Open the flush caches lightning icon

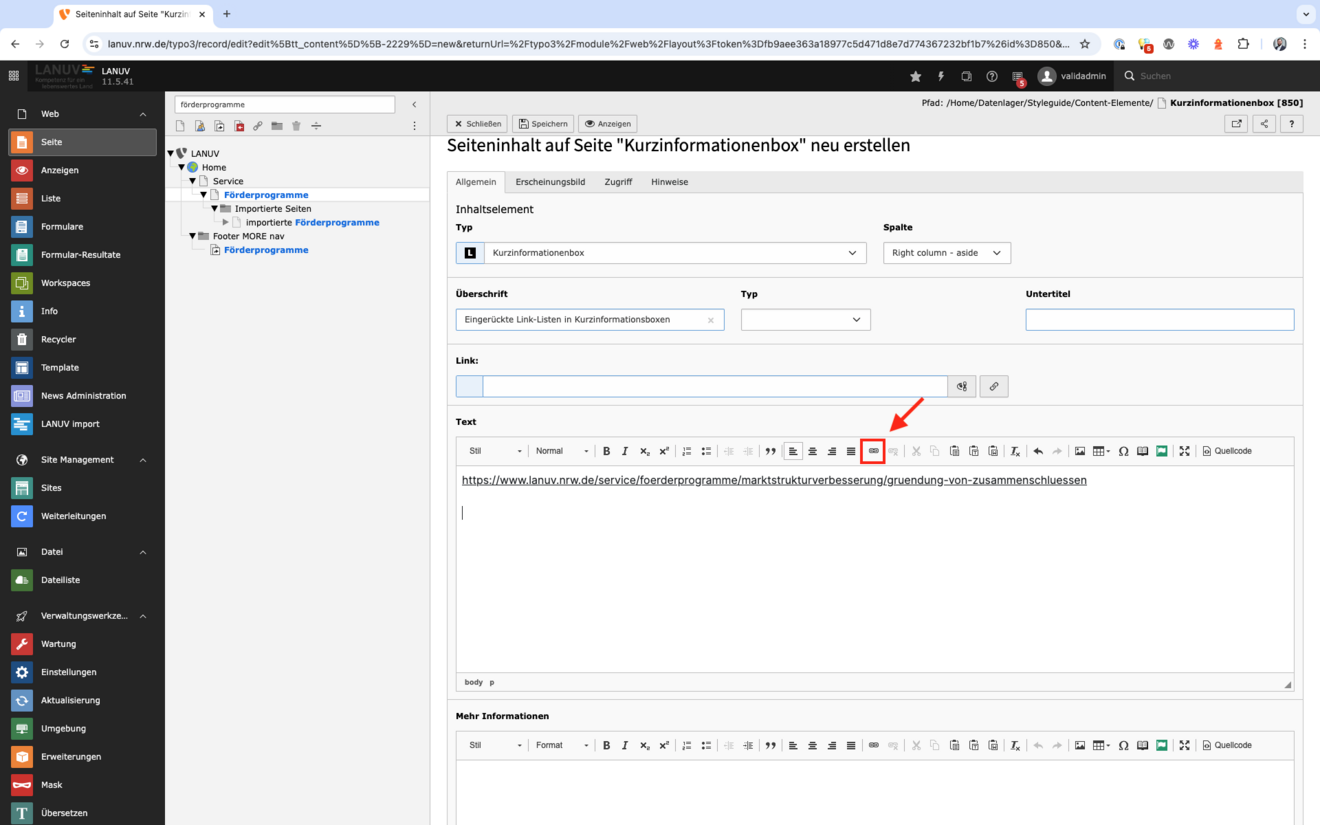click(941, 76)
